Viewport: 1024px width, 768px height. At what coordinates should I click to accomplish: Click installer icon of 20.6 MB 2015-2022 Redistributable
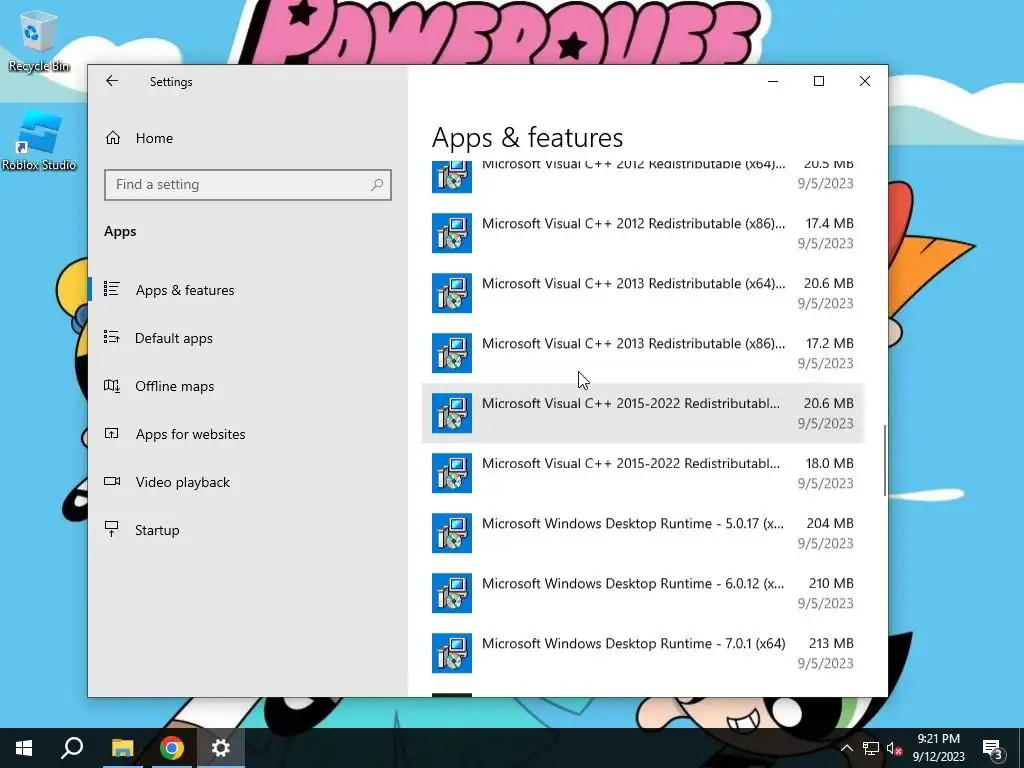tap(452, 413)
